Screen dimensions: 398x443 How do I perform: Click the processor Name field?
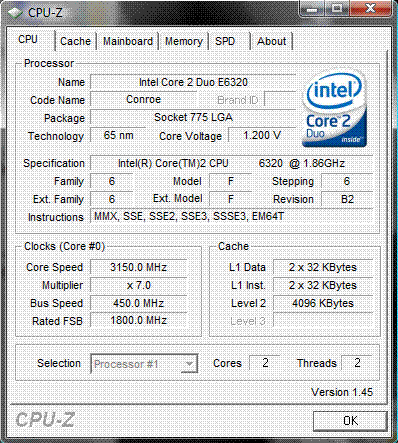(x=193, y=82)
